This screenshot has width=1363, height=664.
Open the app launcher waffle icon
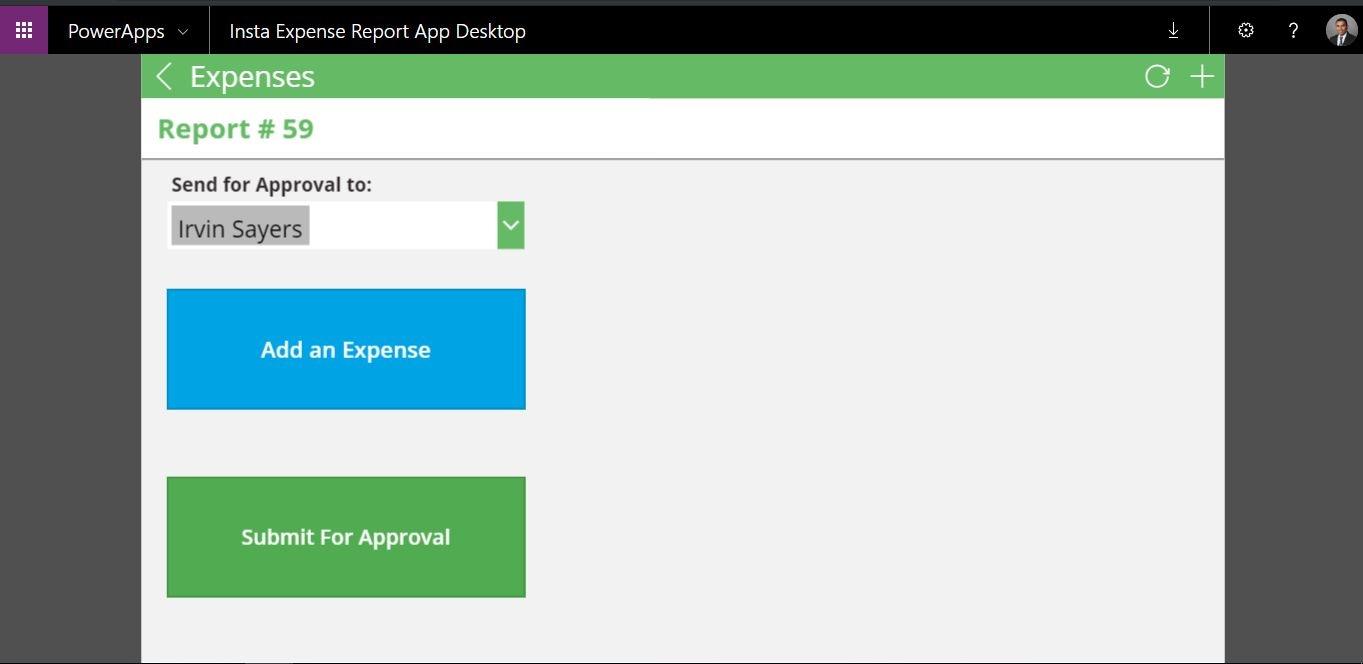(x=24, y=30)
